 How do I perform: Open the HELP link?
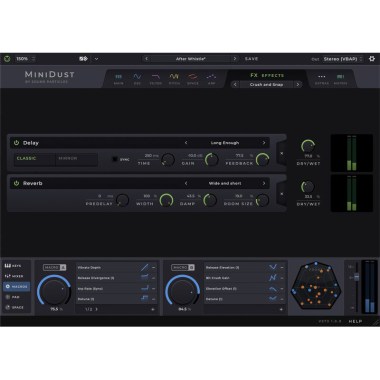(x=355, y=321)
